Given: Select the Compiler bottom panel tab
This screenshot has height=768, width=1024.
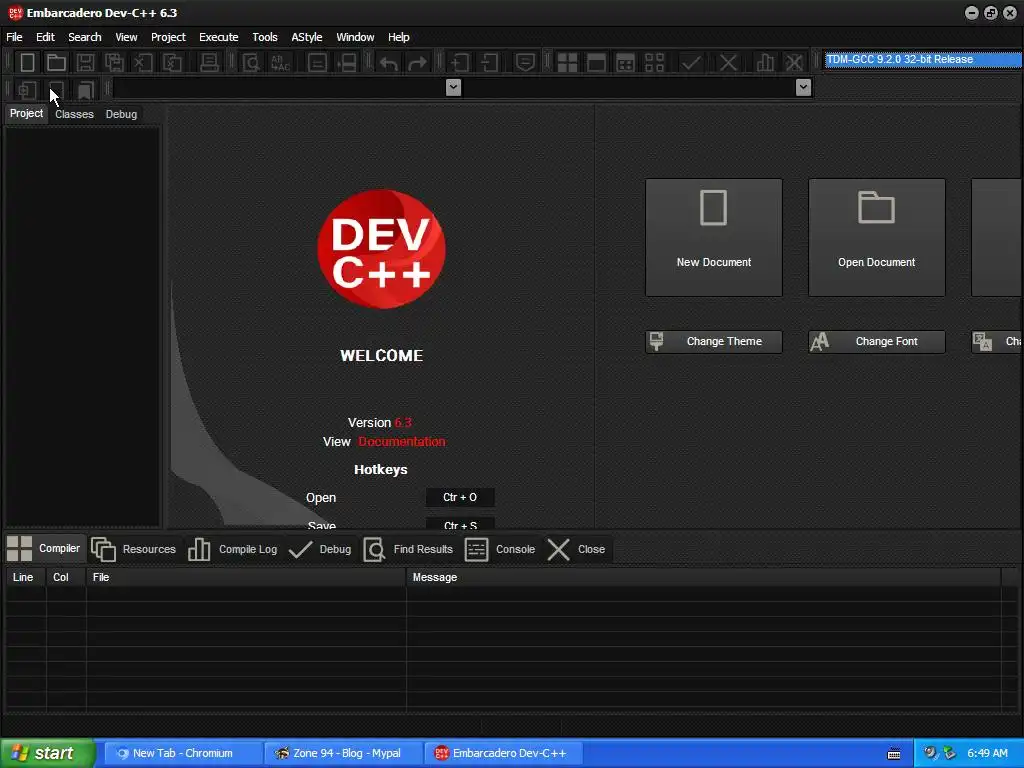Looking at the screenshot, I should click(x=44, y=549).
